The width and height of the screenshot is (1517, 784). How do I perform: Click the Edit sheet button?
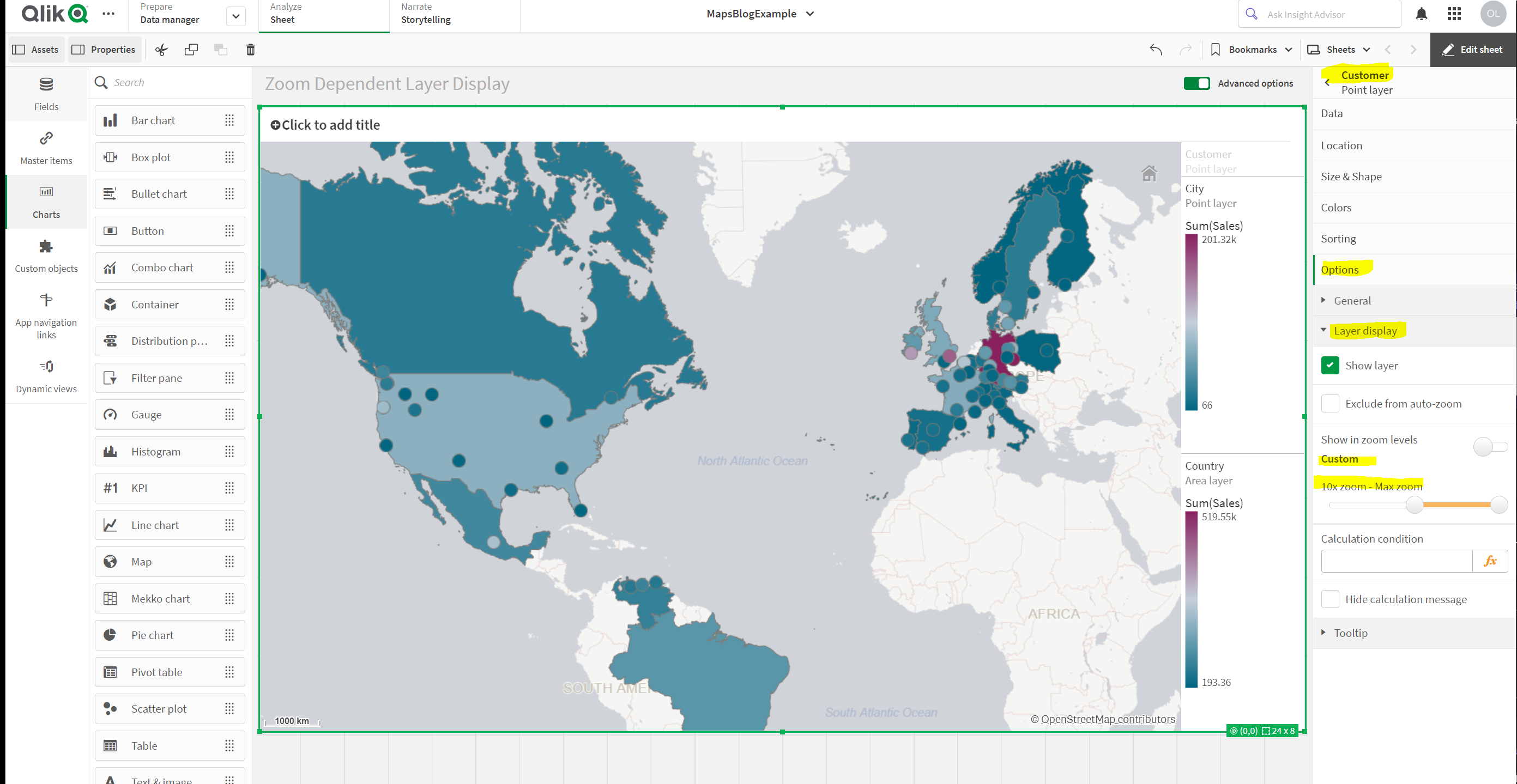[x=1473, y=50]
